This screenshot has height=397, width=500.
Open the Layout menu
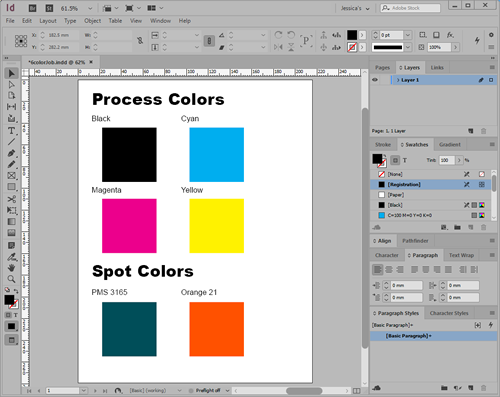(x=48, y=21)
